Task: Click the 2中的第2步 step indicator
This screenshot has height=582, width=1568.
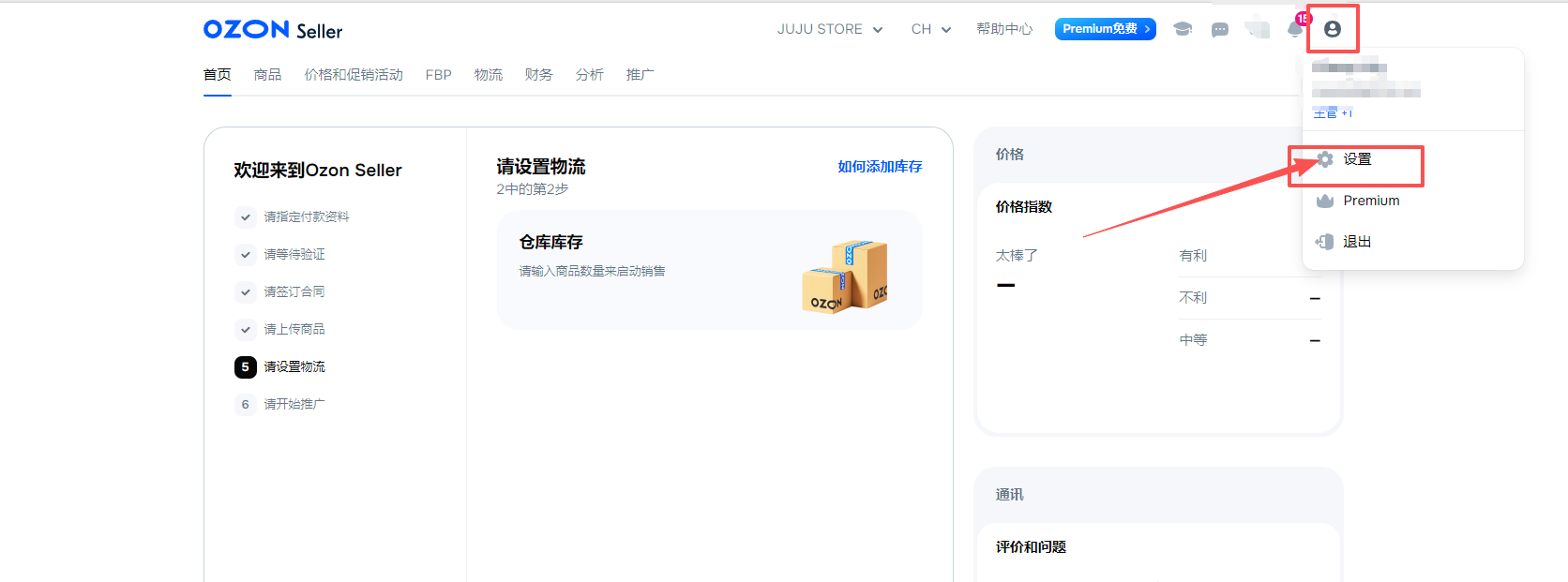Action: point(533,189)
